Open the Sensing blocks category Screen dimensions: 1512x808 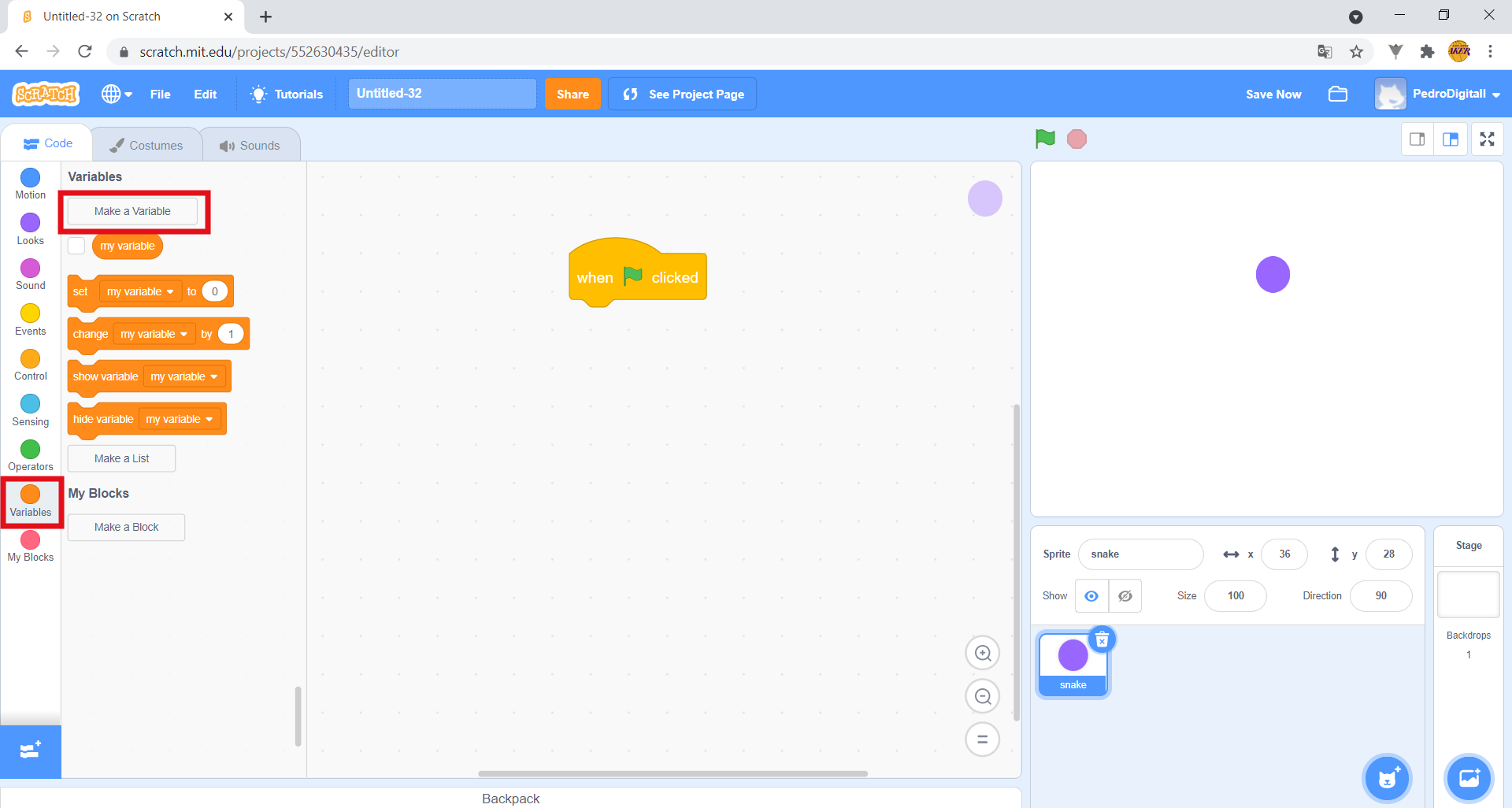(31, 410)
